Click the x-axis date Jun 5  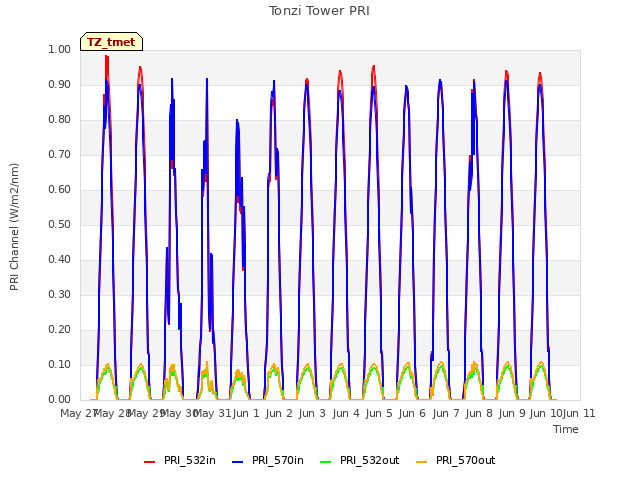tap(379, 413)
